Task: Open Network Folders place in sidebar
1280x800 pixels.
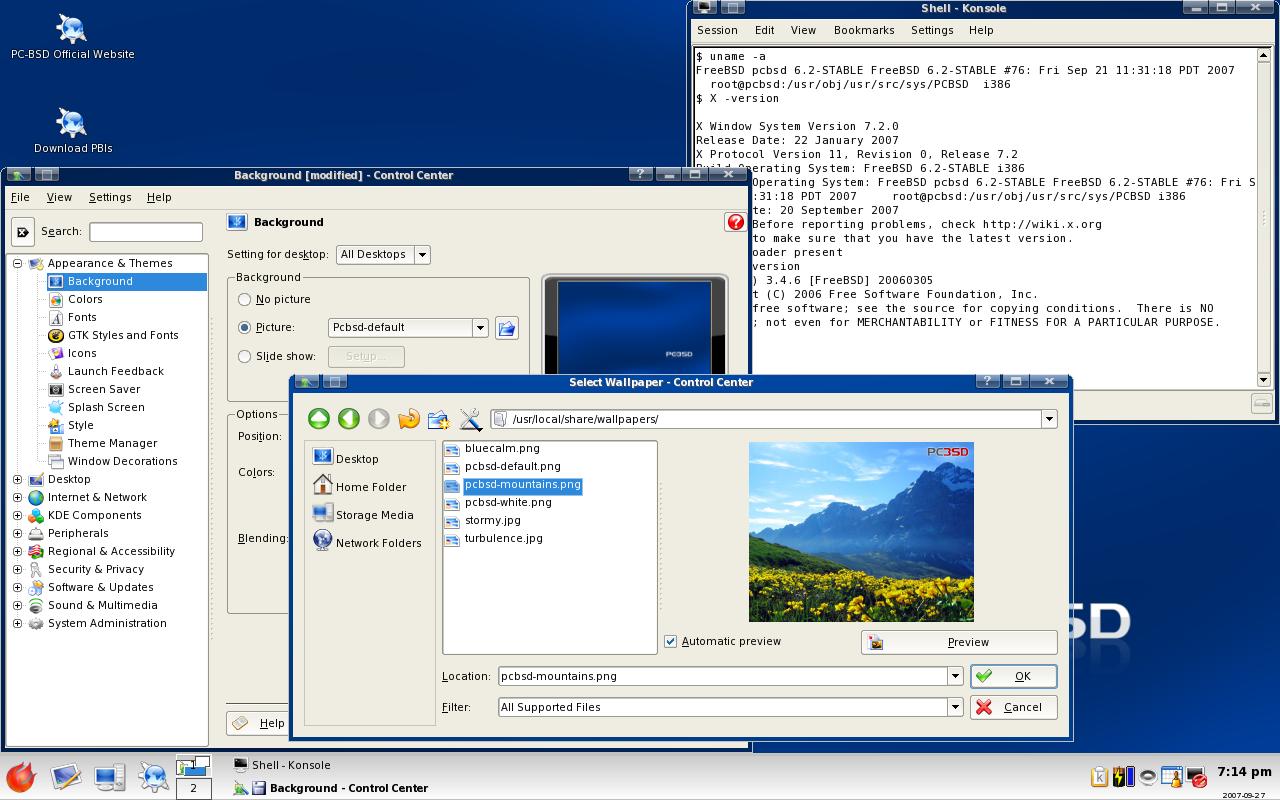Action: pos(367,542)
